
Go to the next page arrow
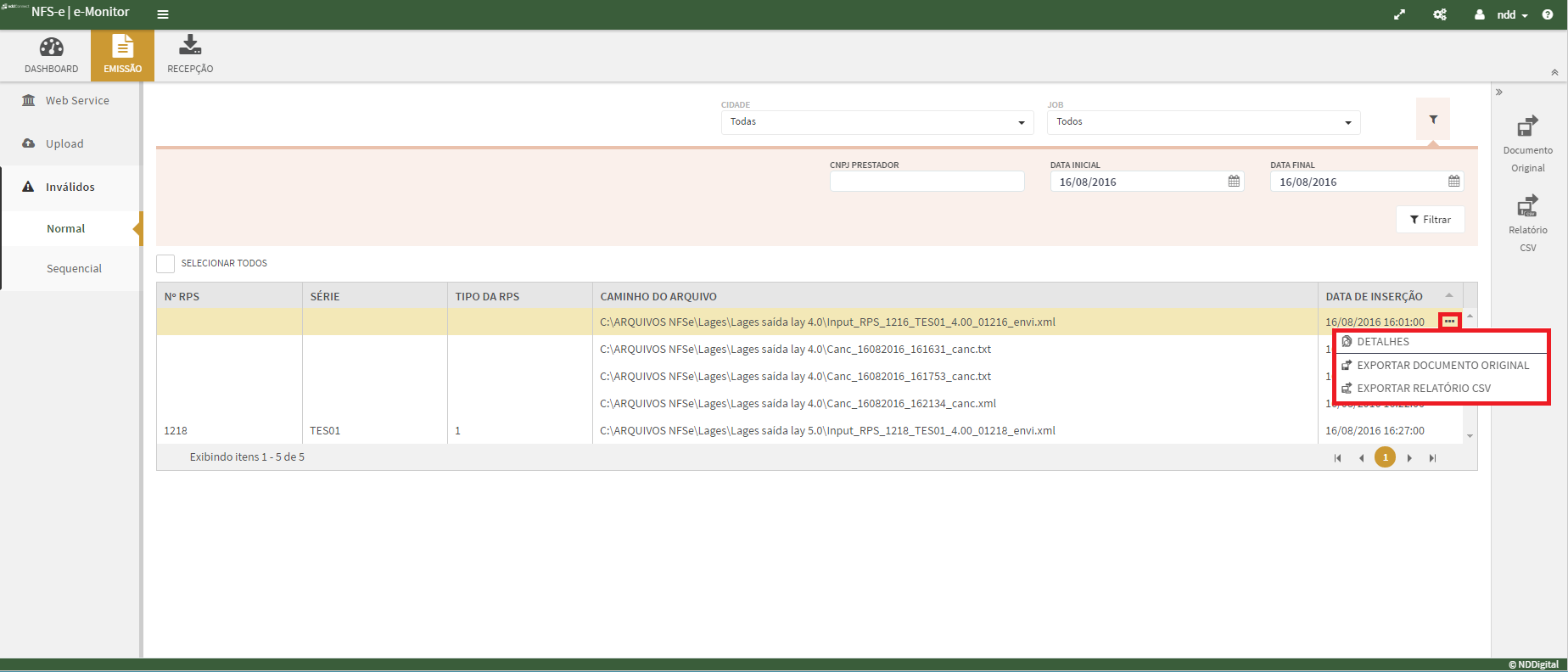1409,458
